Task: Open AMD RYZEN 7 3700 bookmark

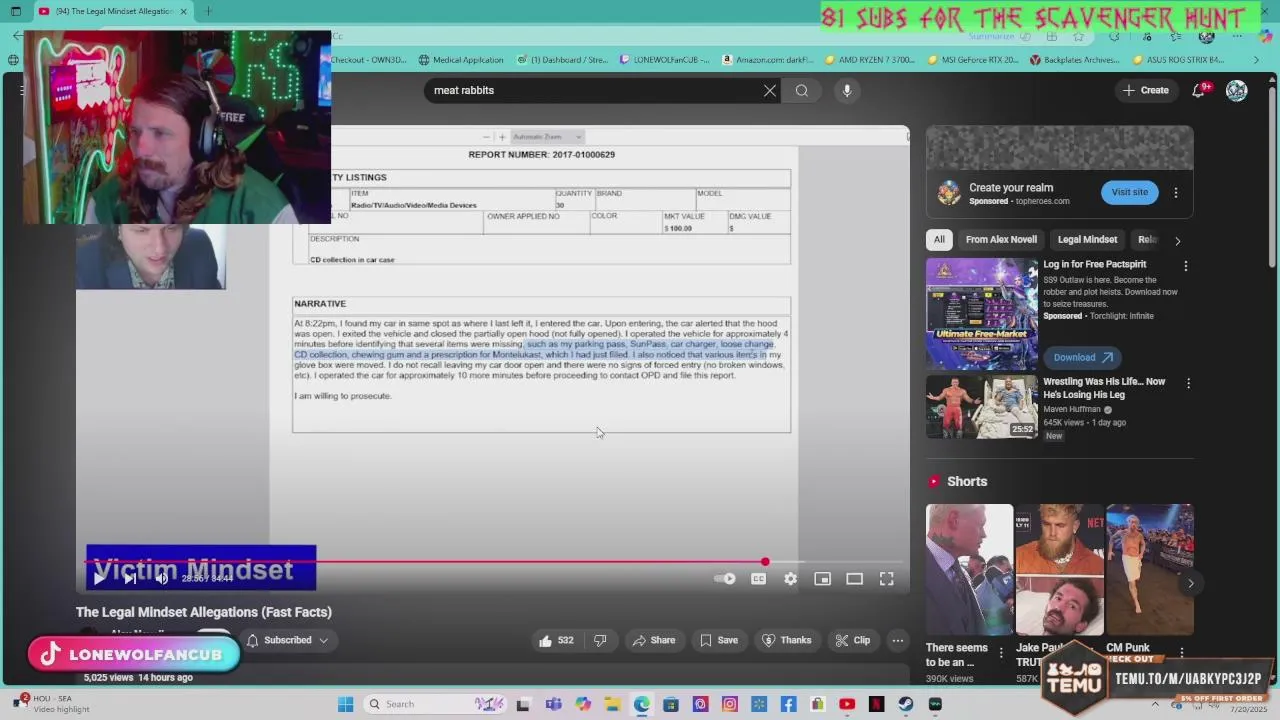Action: (x=870, y=60)
